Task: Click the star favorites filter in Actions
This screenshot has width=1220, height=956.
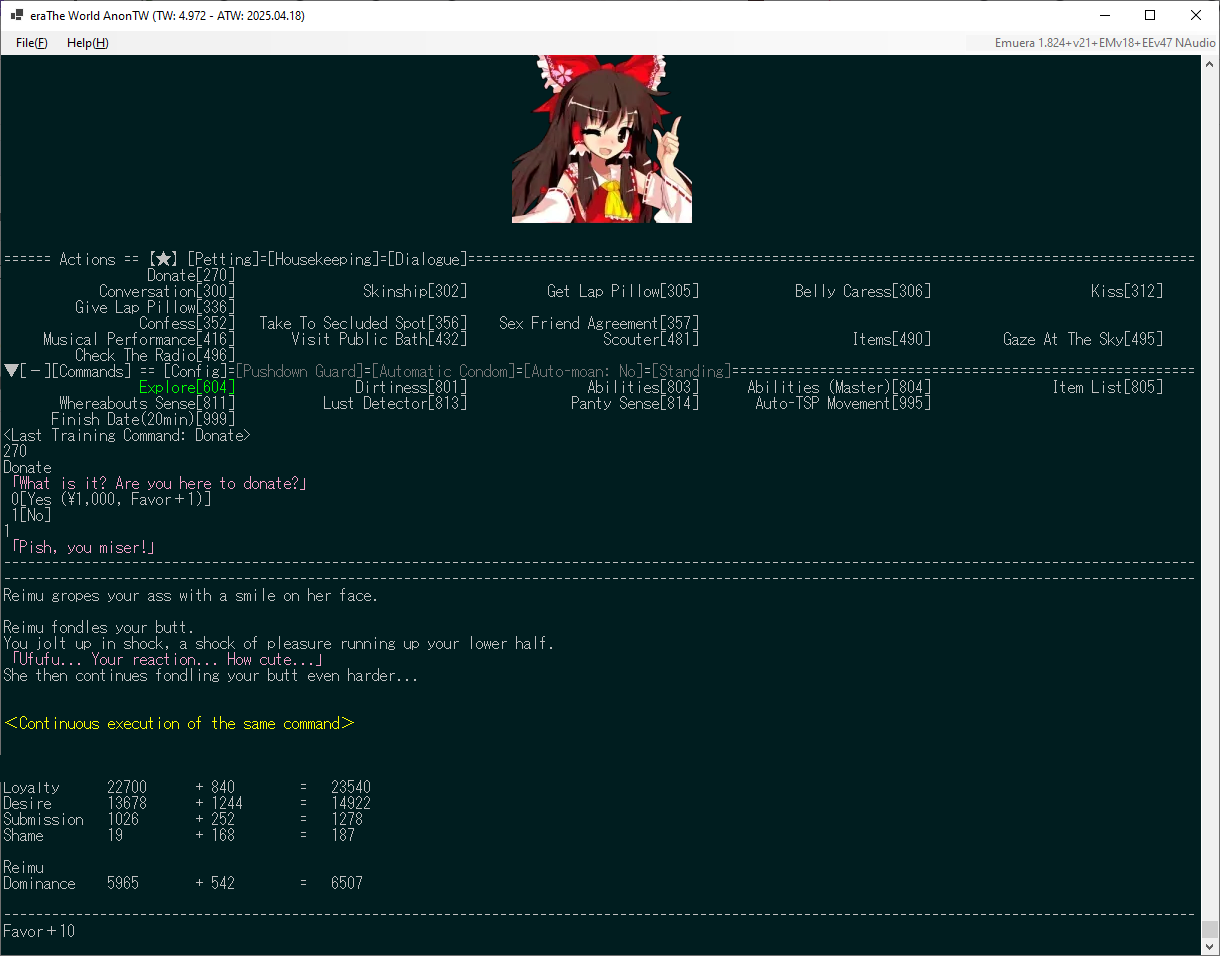Action: point(163,260)
